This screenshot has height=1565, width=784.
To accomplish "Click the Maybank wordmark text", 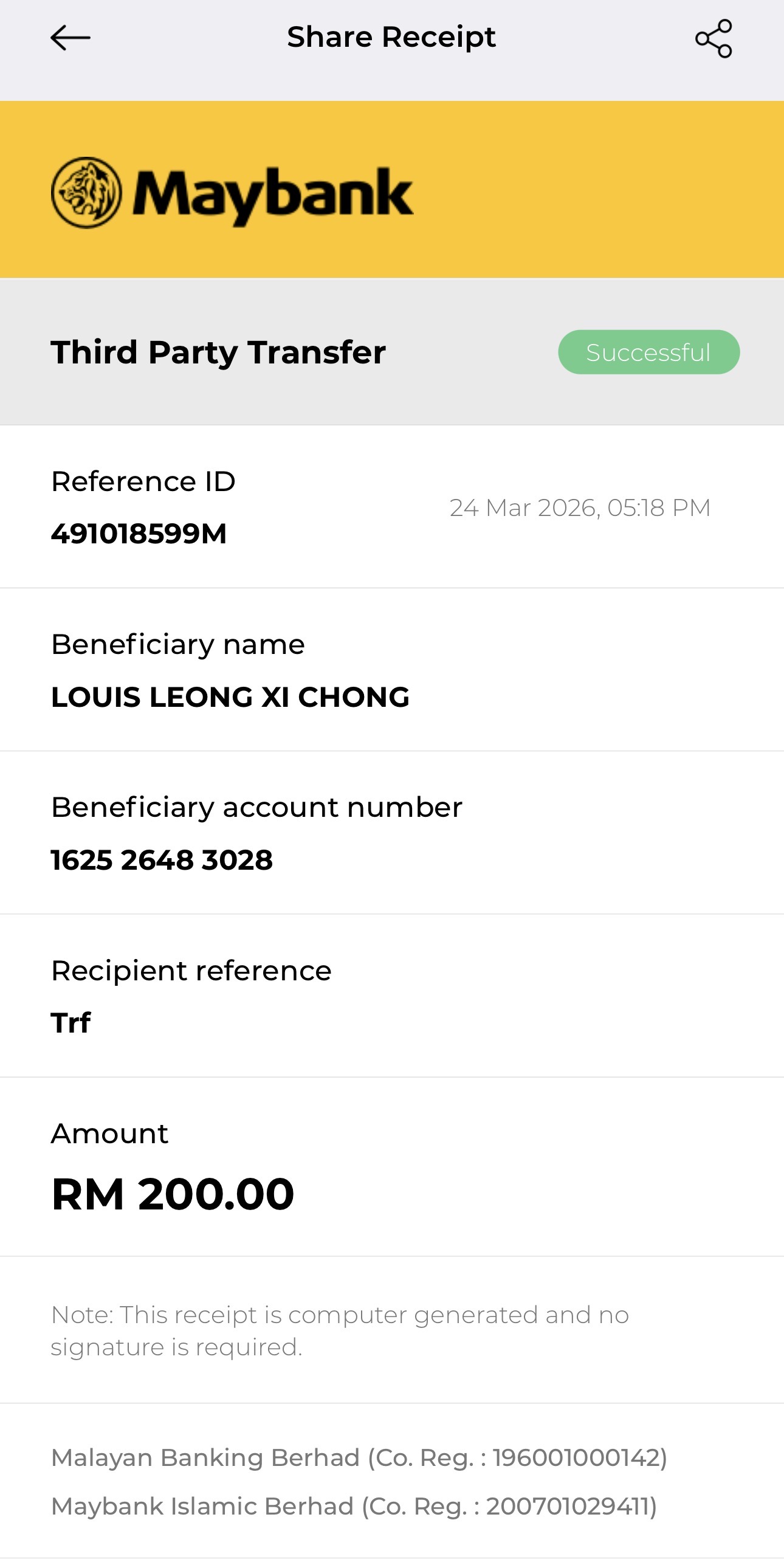I will 273,194.
